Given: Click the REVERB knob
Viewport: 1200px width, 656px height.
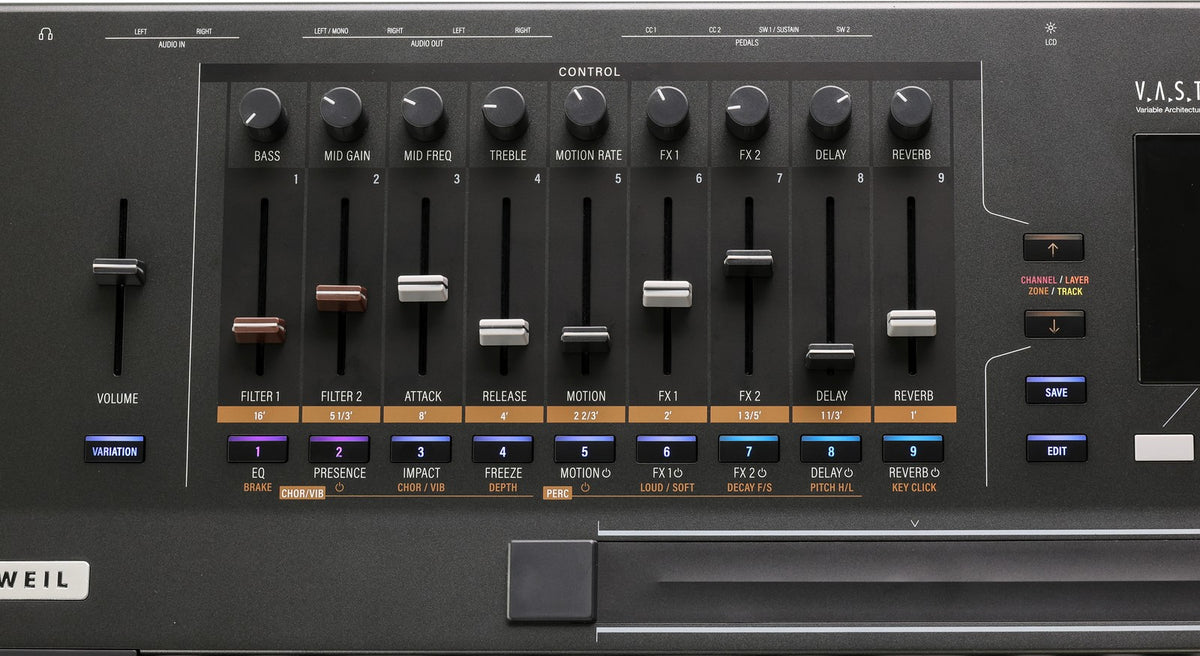Looking at the screenshot, I should tap(911, 112).
